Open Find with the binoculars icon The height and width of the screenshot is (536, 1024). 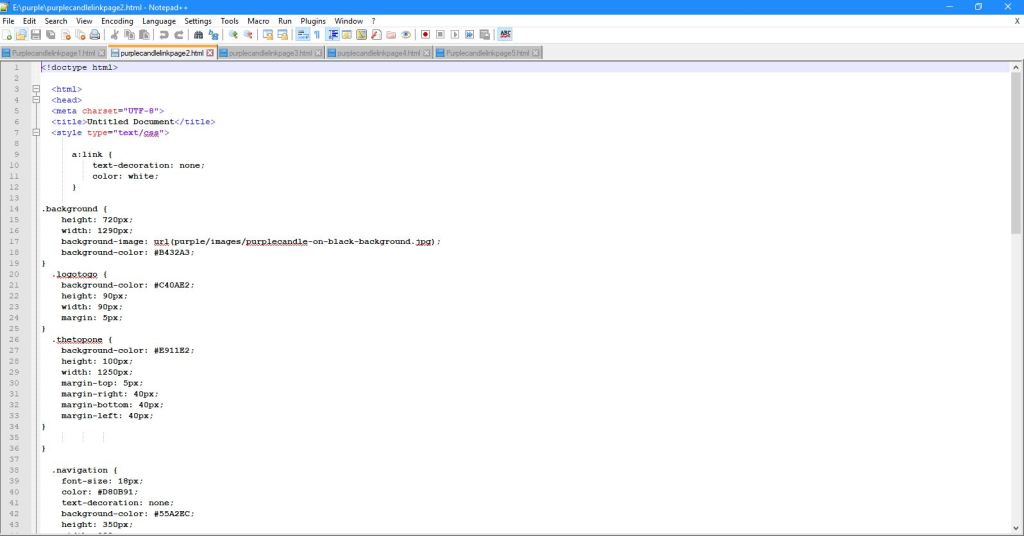click(x=198, y=34)
